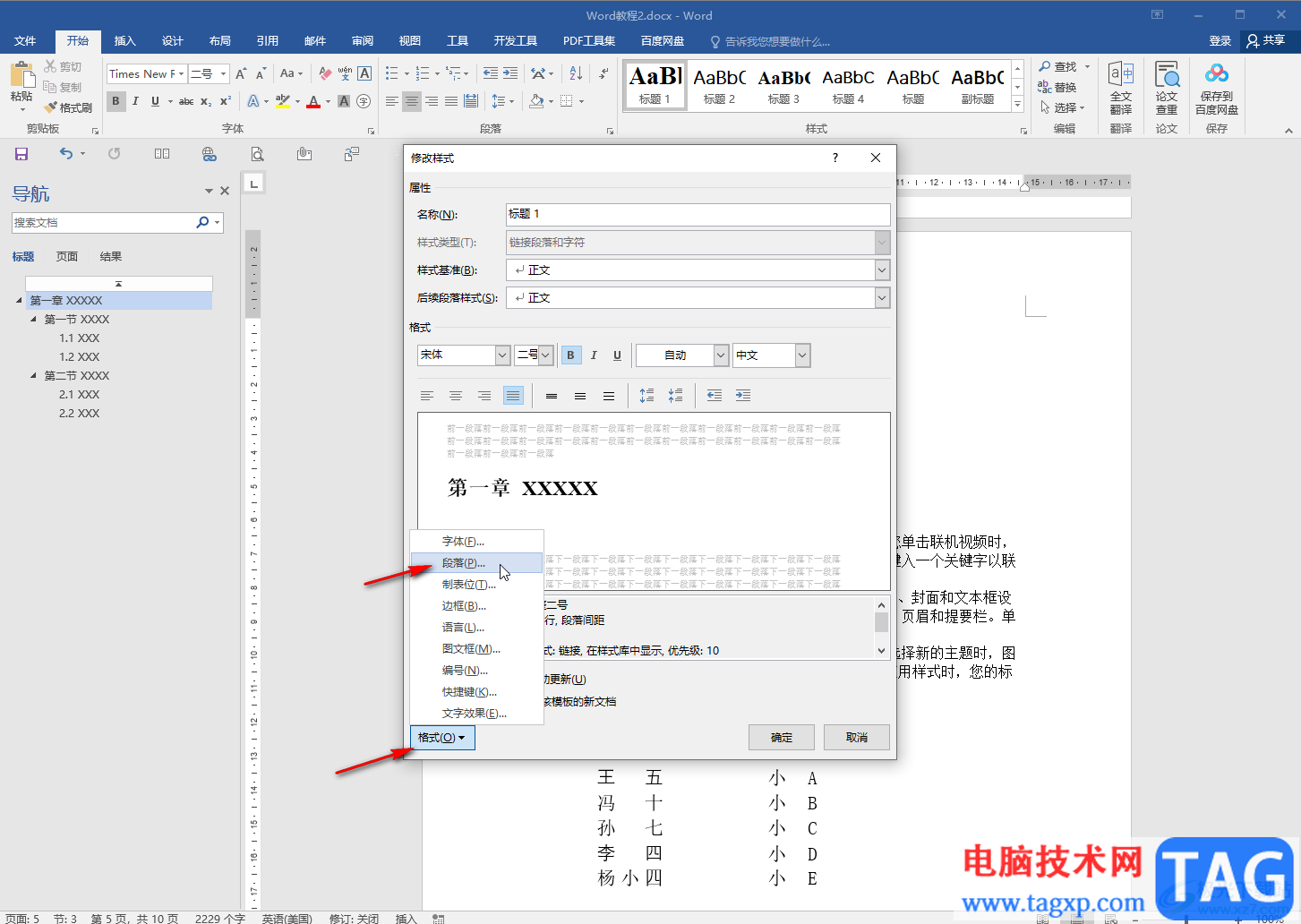This screenshot has height=924, width=1301.
Task: Open dialog font size 二号 dropdown
Action: point(545,355)
